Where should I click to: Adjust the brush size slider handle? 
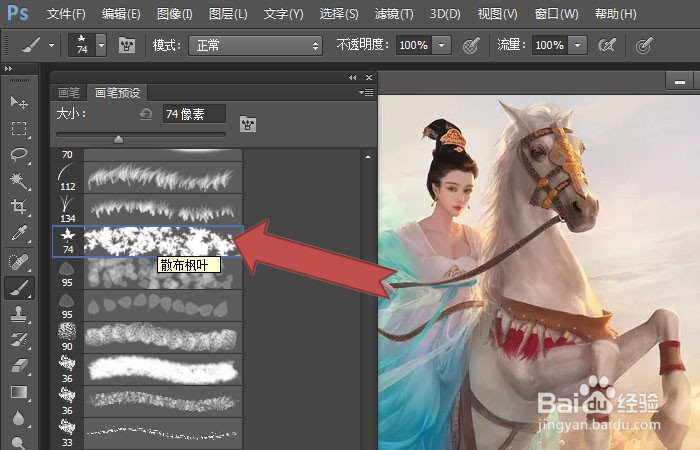point(118,139)
